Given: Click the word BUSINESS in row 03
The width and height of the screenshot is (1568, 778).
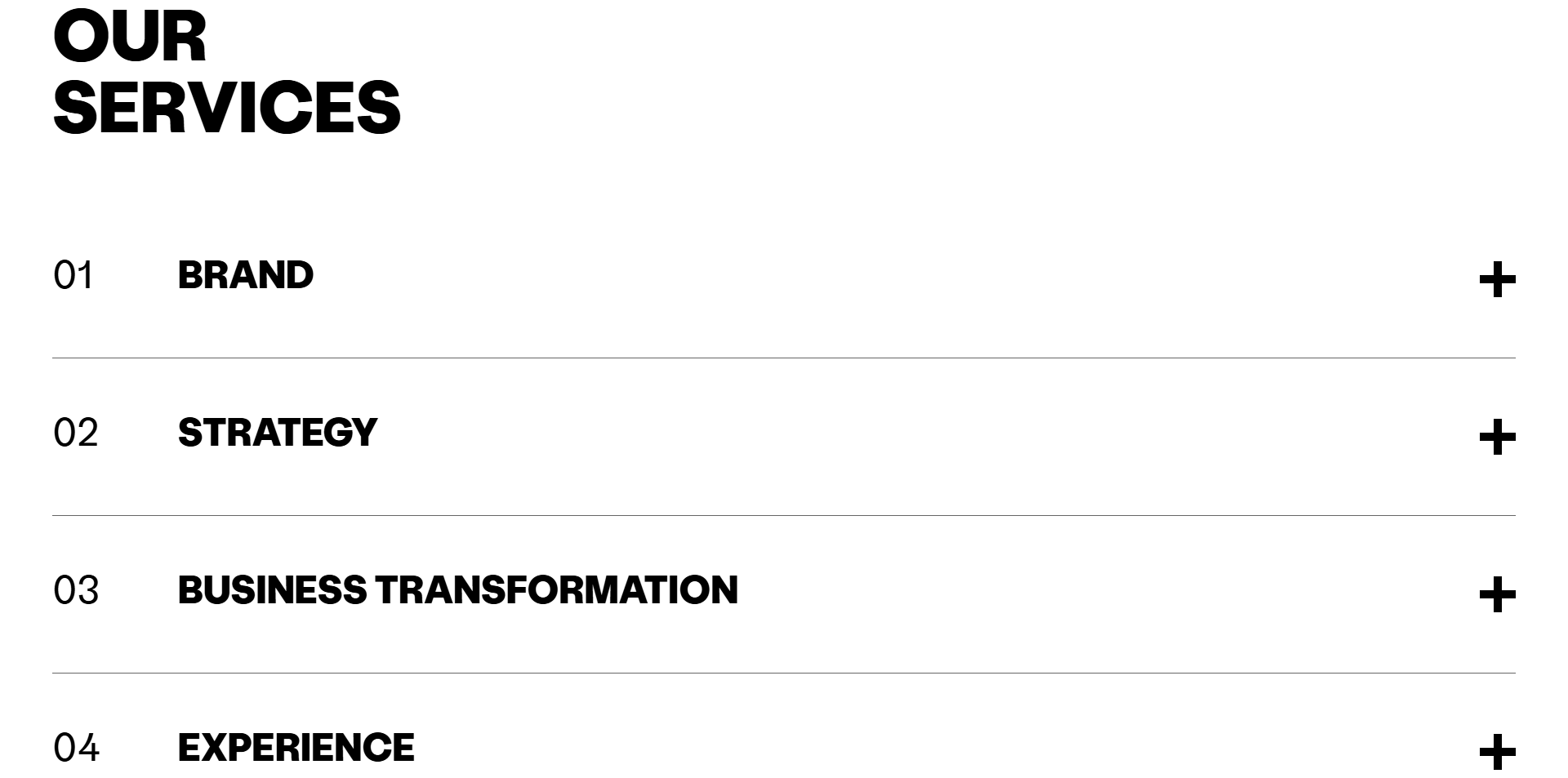Looking at the screenshot, I should 272,590.
